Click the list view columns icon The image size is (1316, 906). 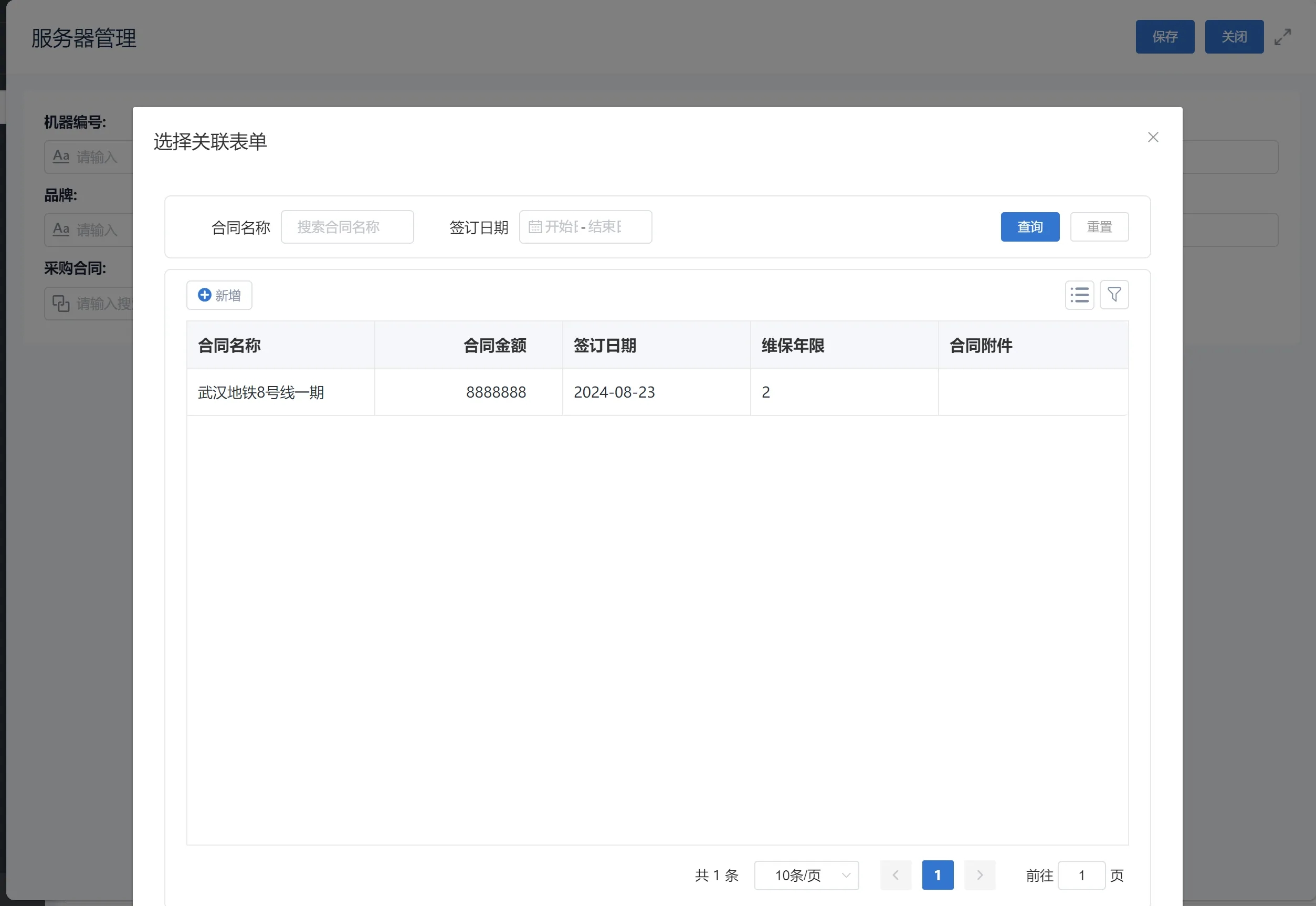tap(1079, 295)
